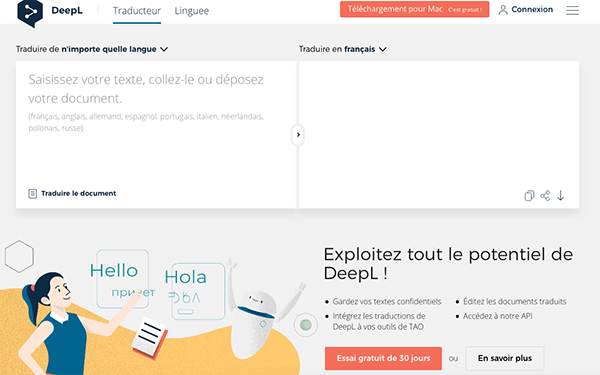Click the DeepL logo icon
The width and height of the screenshot is (600, 375).
pos(30,13)
